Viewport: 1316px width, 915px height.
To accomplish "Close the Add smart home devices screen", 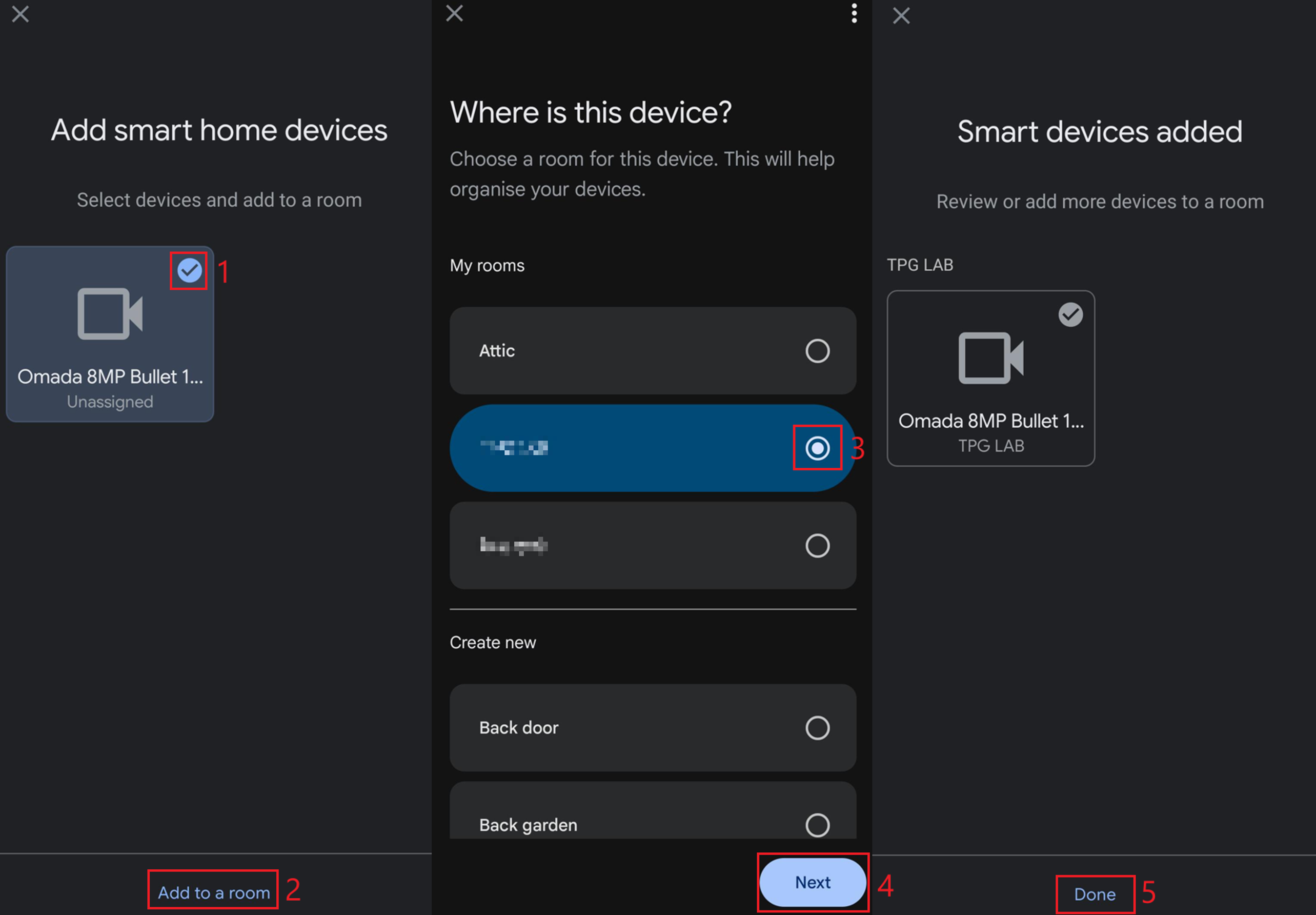I will click(20, 14).
